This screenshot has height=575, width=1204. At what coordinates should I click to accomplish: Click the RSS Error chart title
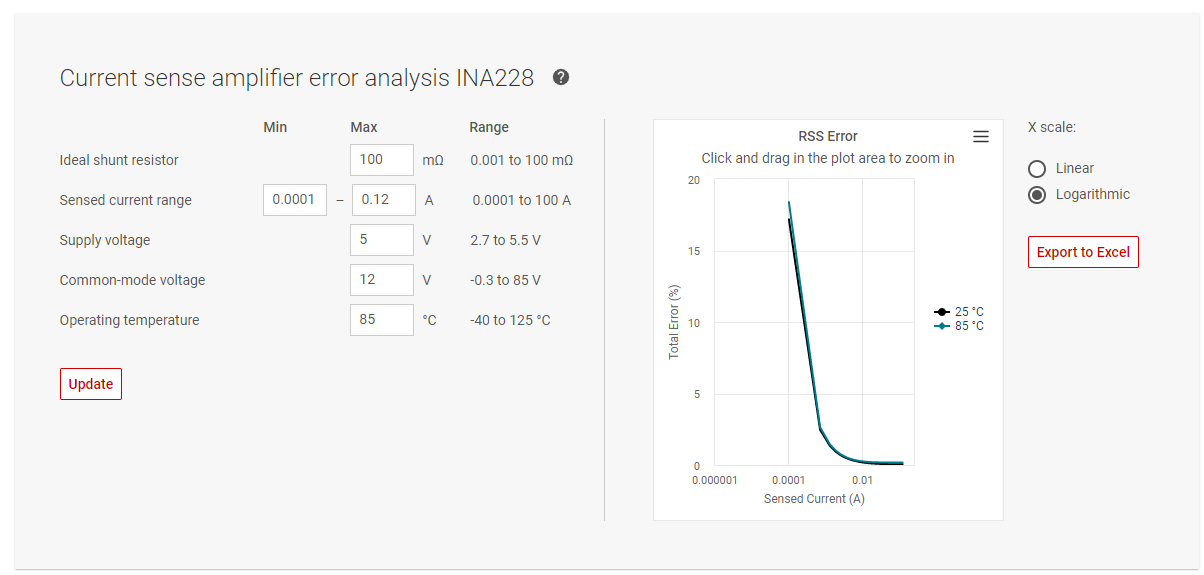[828, 137]
